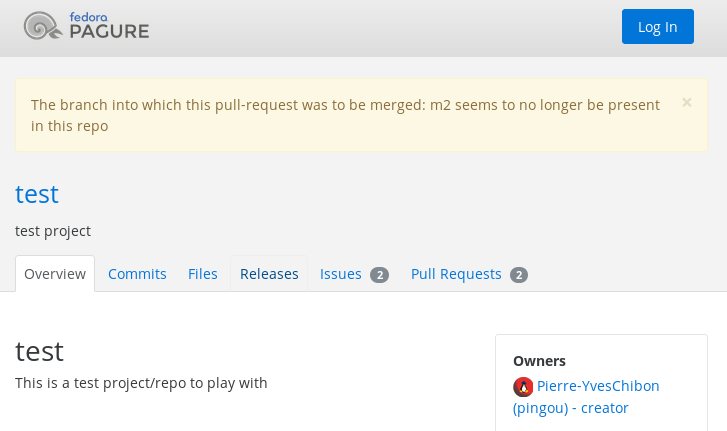727x431 pixels.
Task: Dismiss the missing branch warning alert
Action: click(687, 102)
